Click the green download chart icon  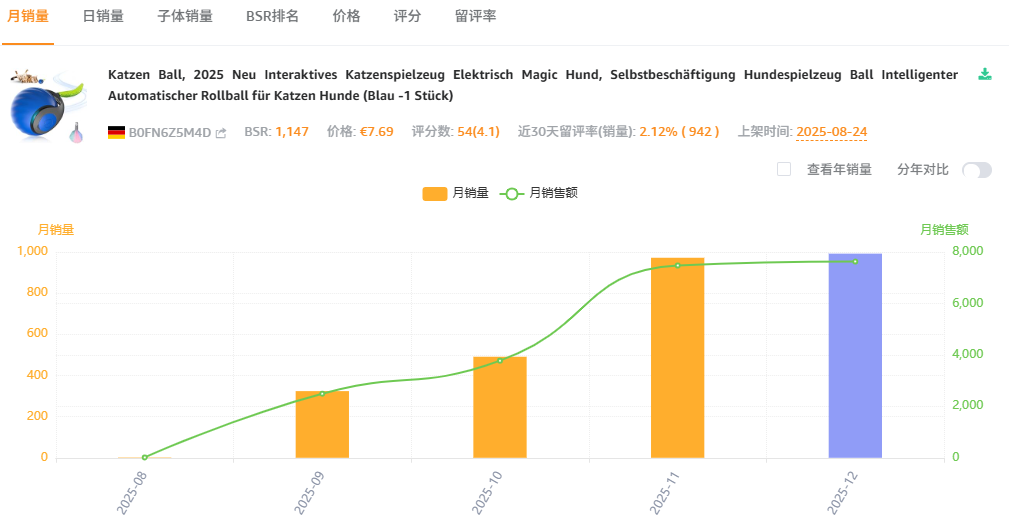[x=985, y=74]
